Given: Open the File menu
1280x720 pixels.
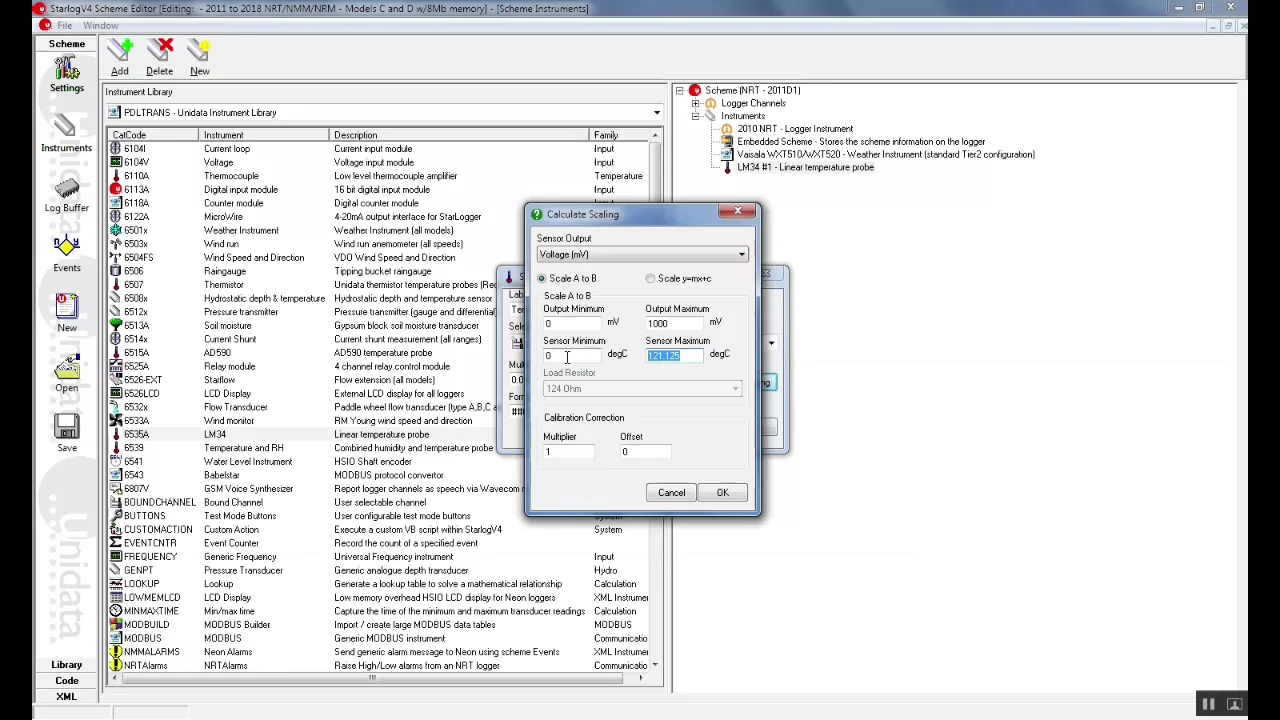Looking at the screenshot, I should point(64,25).
